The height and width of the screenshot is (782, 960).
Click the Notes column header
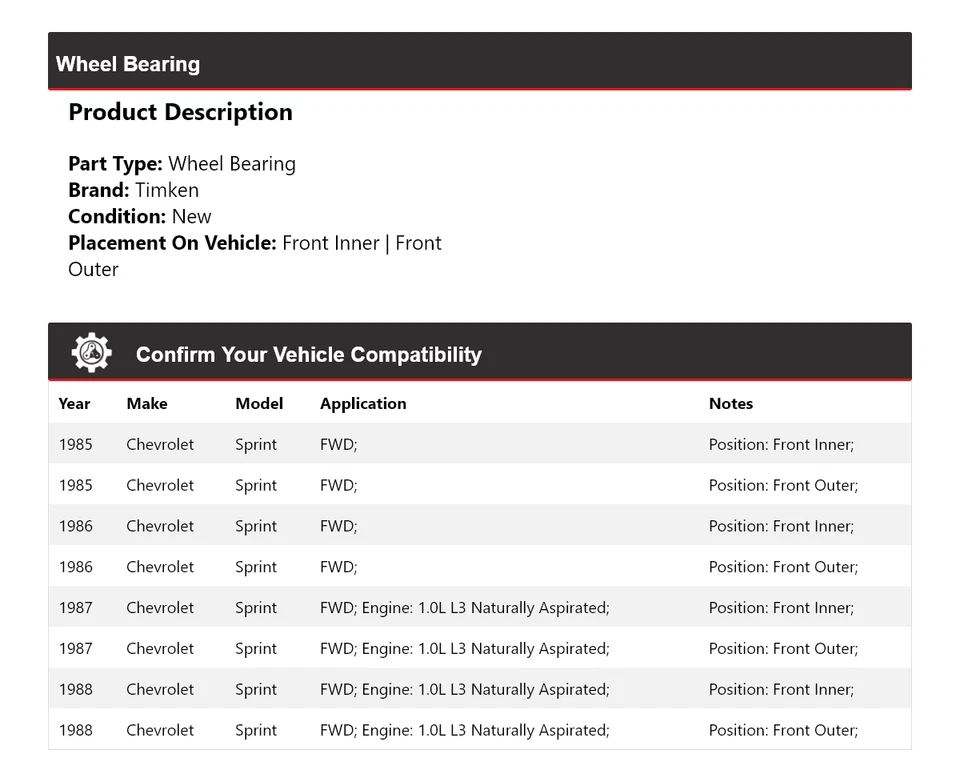731,404
